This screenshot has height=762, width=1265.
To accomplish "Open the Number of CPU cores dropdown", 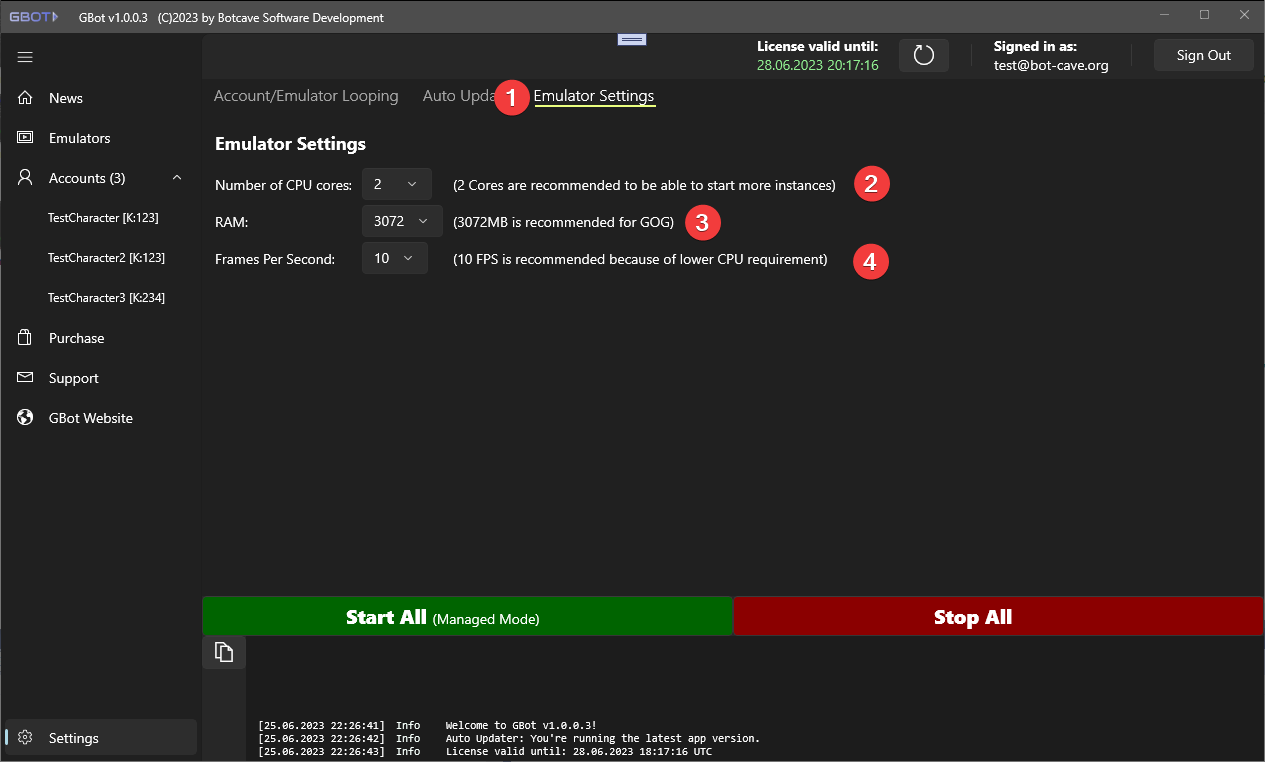I will (396, 184).
